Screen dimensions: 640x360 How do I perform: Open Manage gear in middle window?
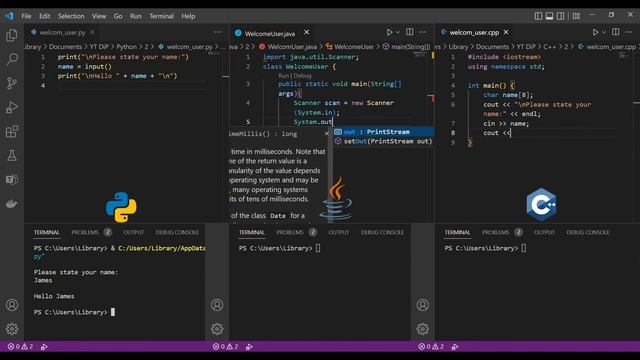(x=217, y=329)
